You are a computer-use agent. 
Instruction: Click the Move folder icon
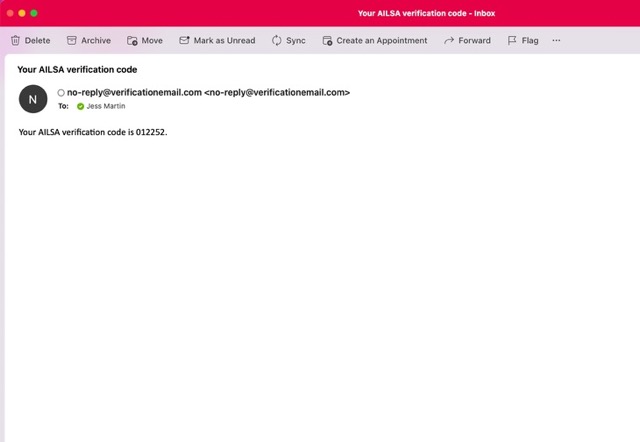coord(132,40)
